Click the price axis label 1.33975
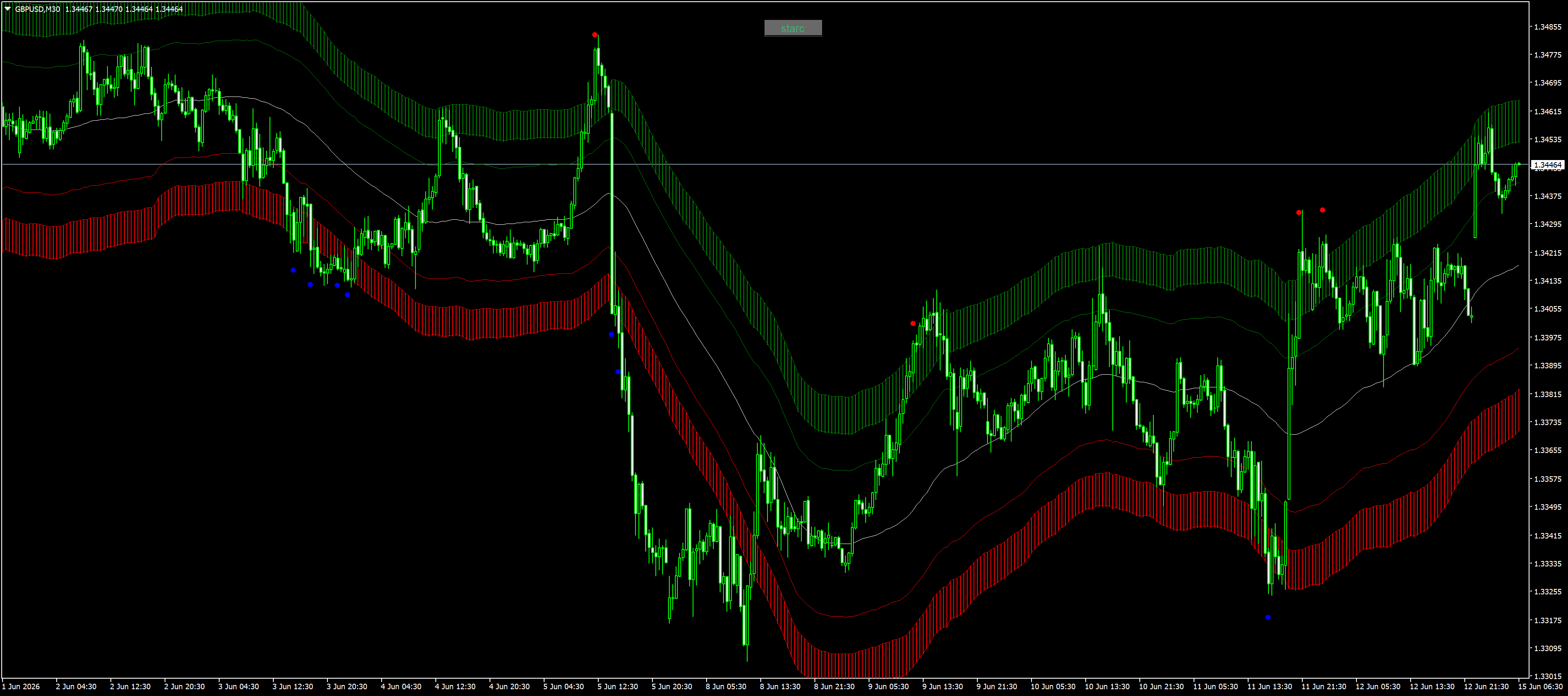Viewport: 1568px width, 696px height. coord(1547,337)
